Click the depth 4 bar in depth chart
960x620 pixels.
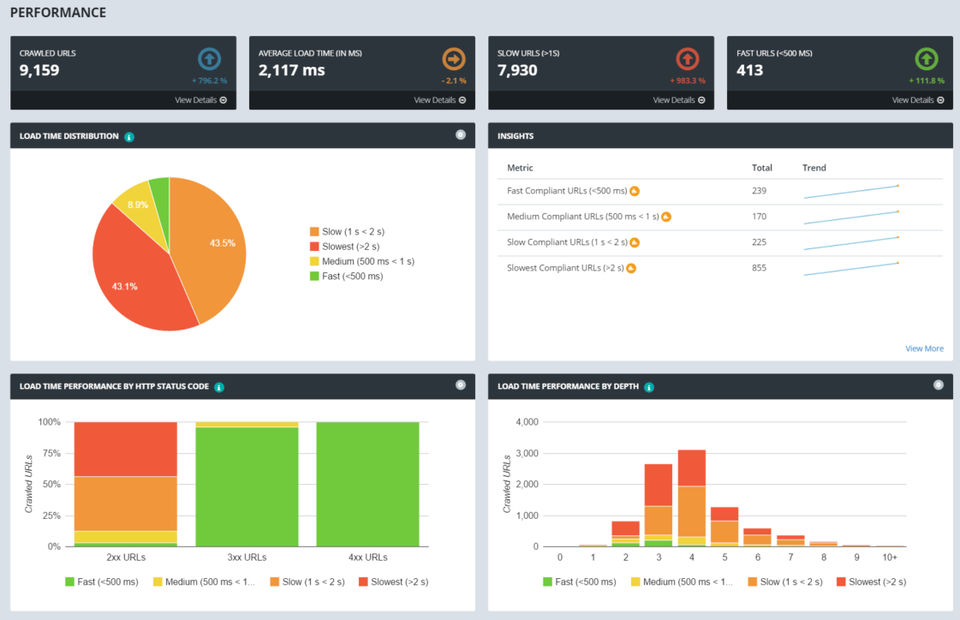pos(692,498)
